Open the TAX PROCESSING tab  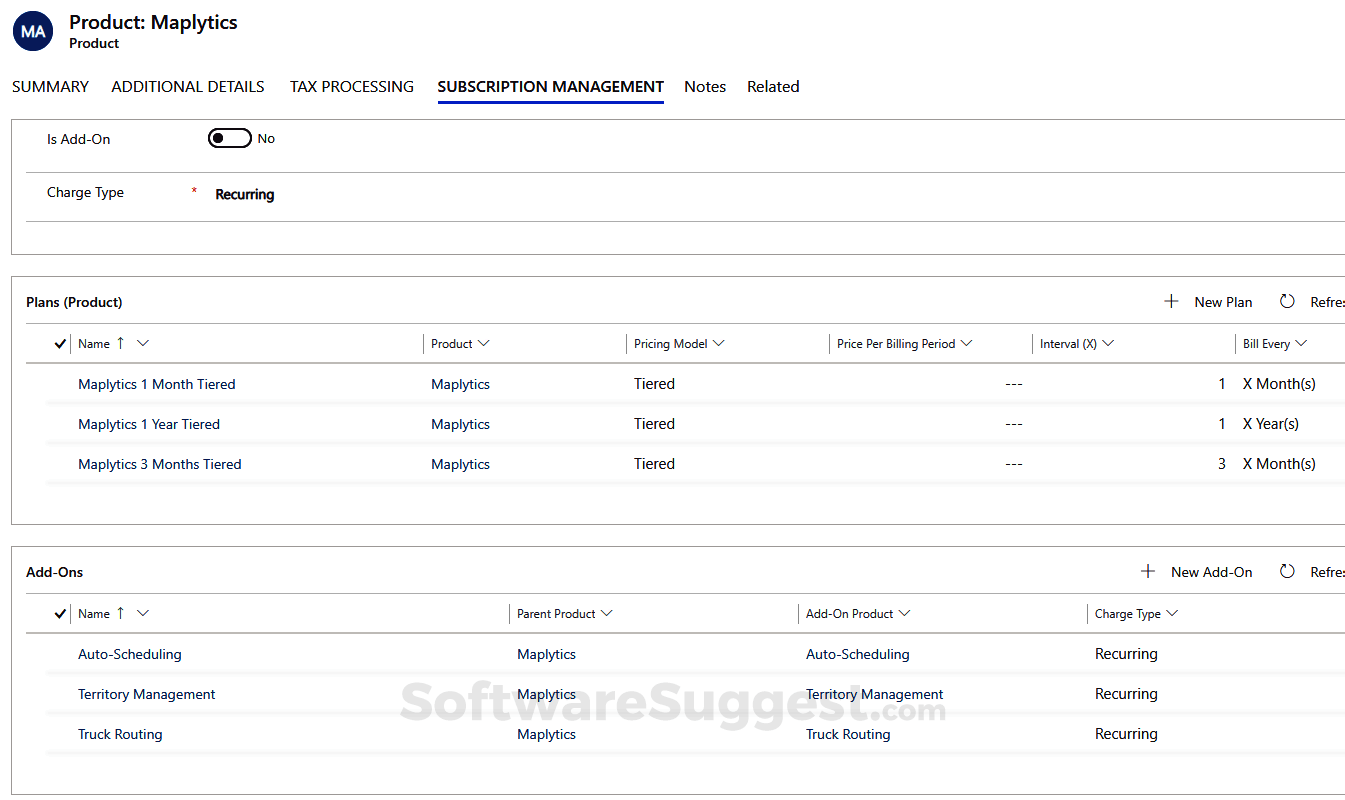tap(351, 87)
